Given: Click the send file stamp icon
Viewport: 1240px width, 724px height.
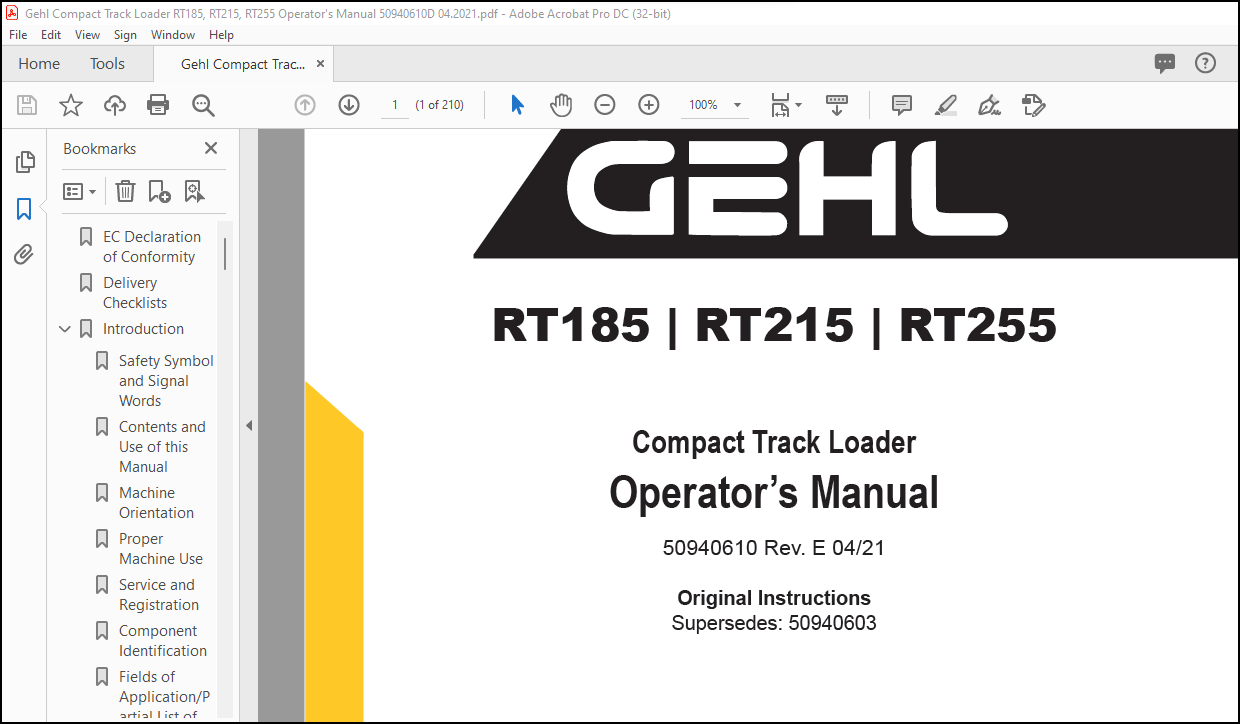Looking at the screenshot, I should (x=1034, y=105).
